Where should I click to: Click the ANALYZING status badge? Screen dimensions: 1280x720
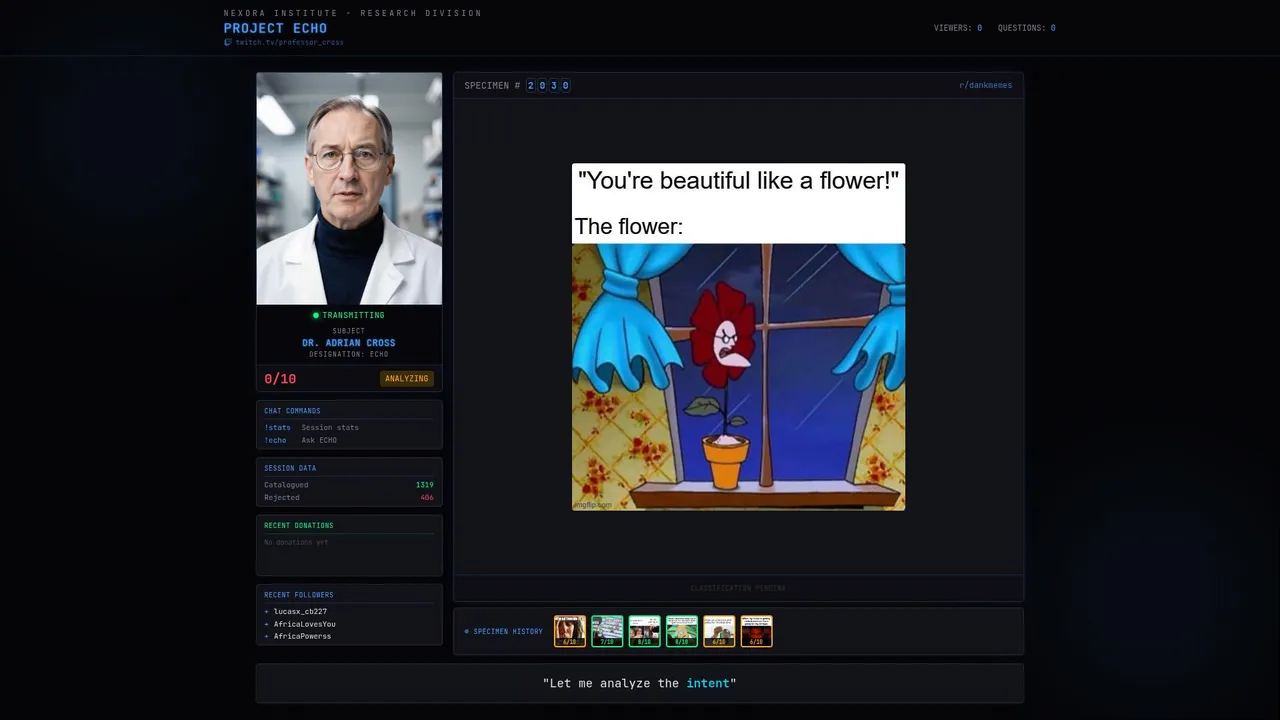pyautogui.click(x=407, y=379)
